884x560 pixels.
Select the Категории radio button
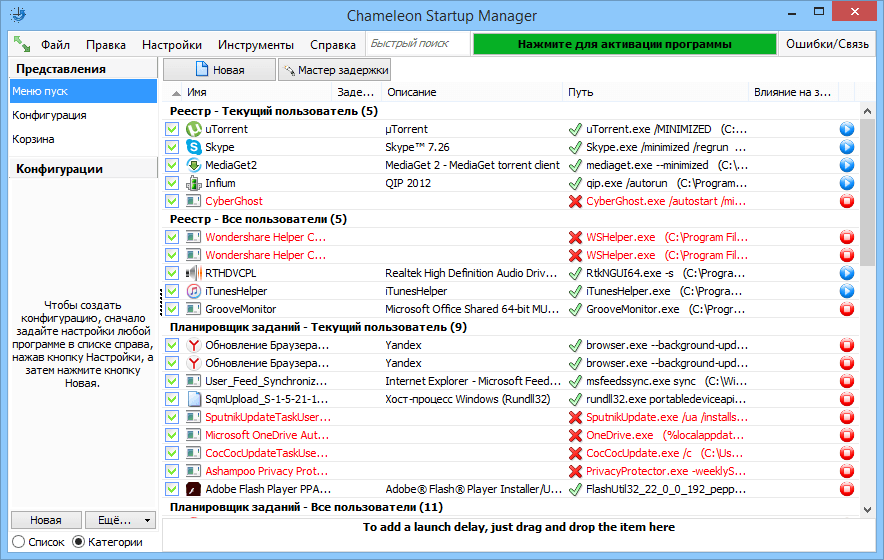78,542
